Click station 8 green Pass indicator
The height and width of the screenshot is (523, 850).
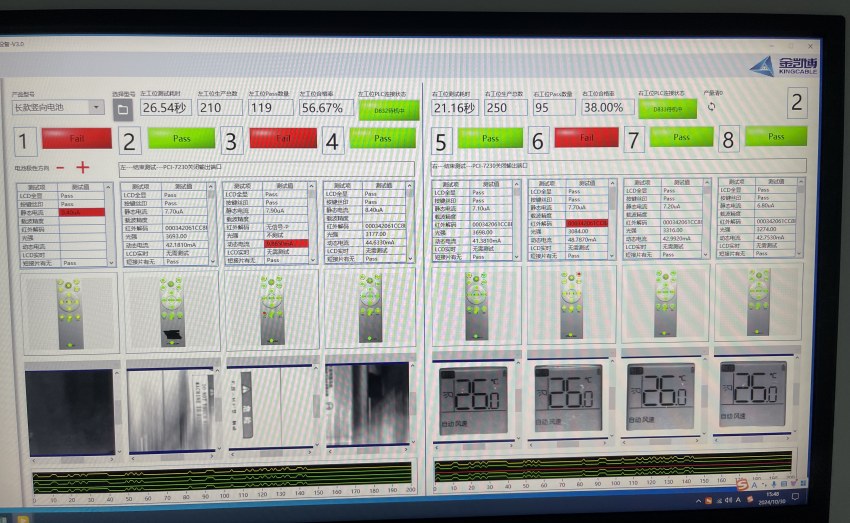776,136
